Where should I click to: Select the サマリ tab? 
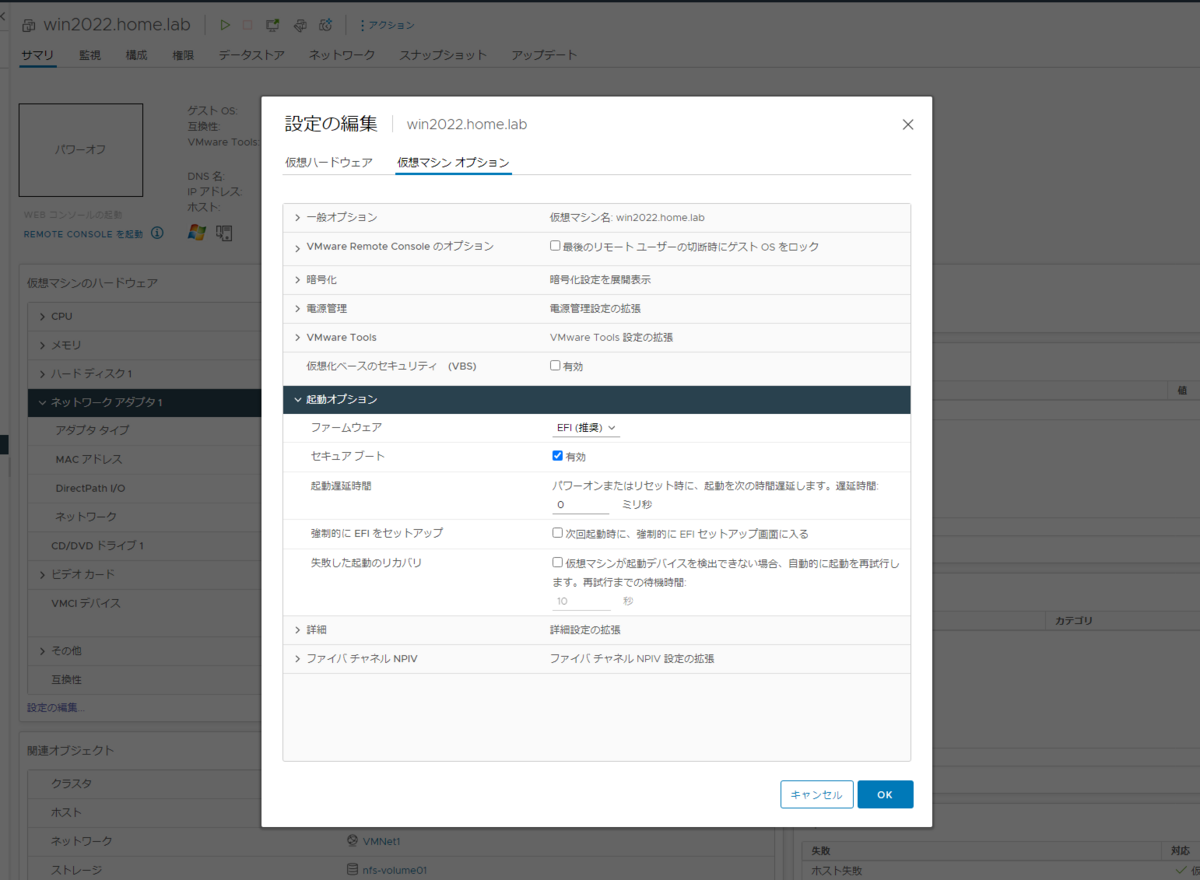point(38,55)
